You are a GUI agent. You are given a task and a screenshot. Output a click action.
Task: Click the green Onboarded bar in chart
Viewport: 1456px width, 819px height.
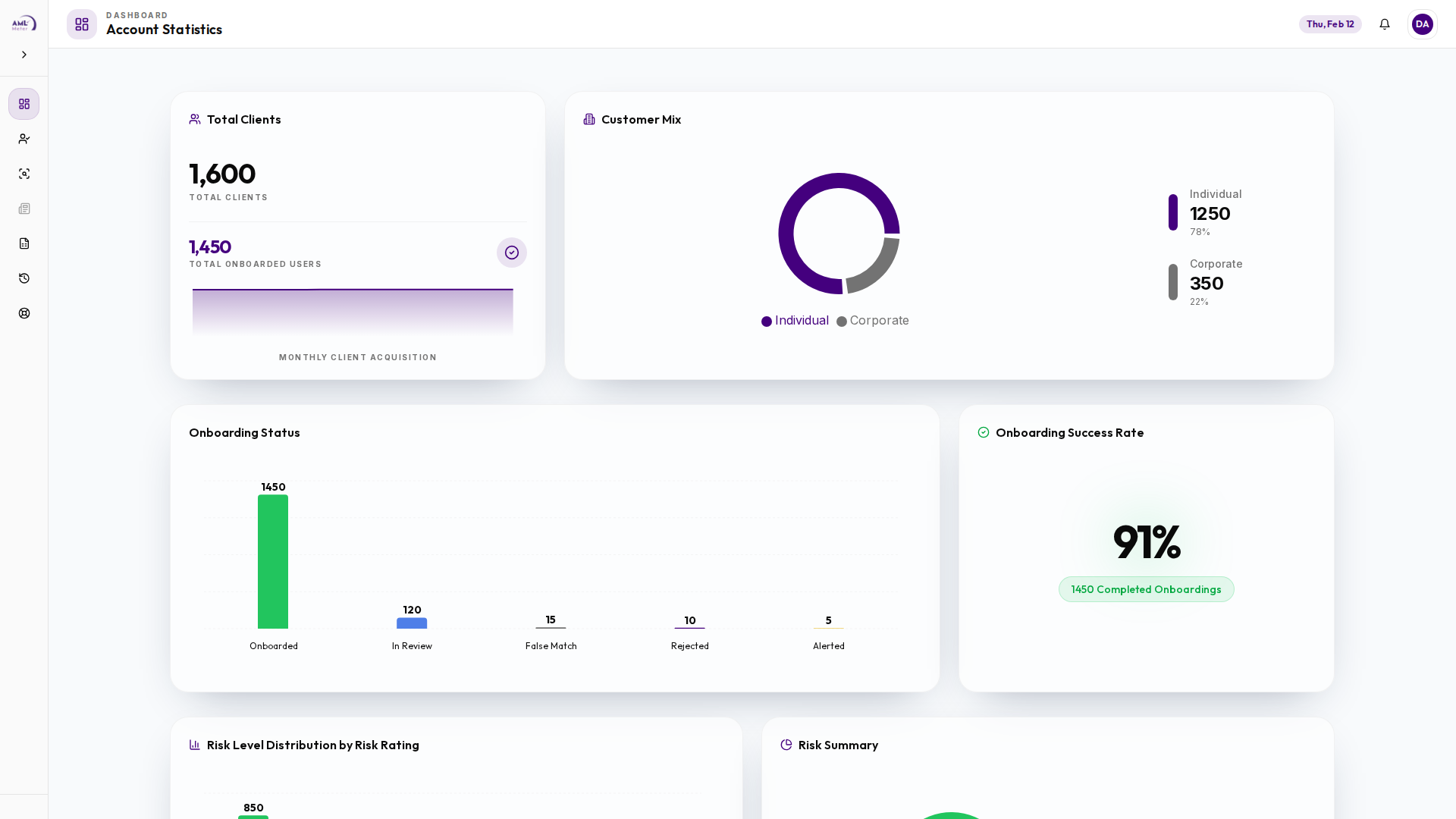pyautogui.click(x=273, y=561)
